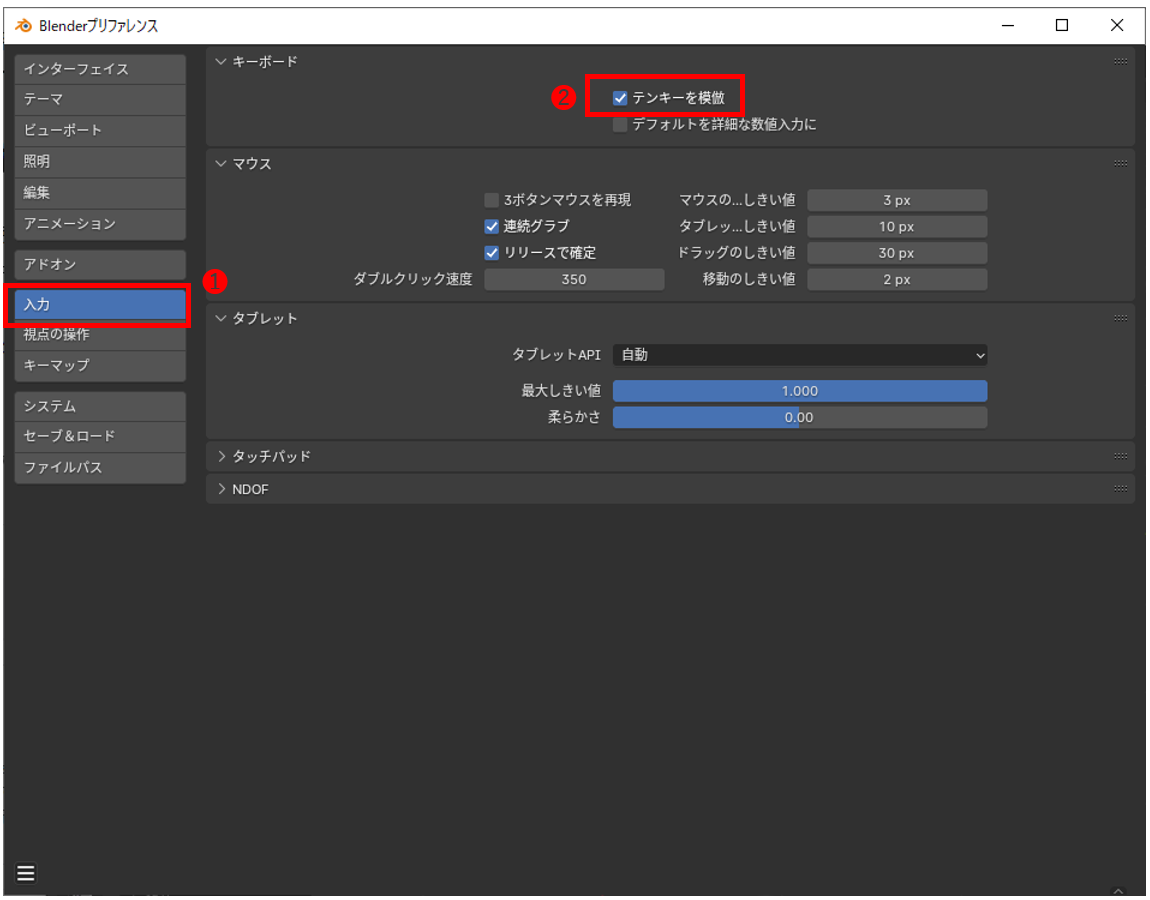Grab the タブレット panel drag handle

(1120, 318)
